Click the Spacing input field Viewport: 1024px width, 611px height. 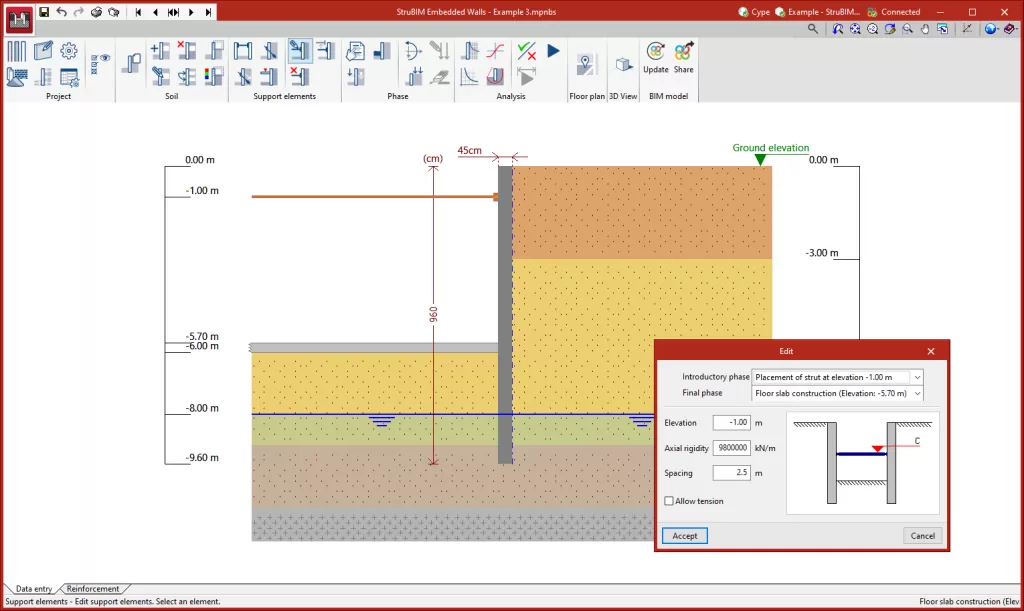tap(731, 473)
